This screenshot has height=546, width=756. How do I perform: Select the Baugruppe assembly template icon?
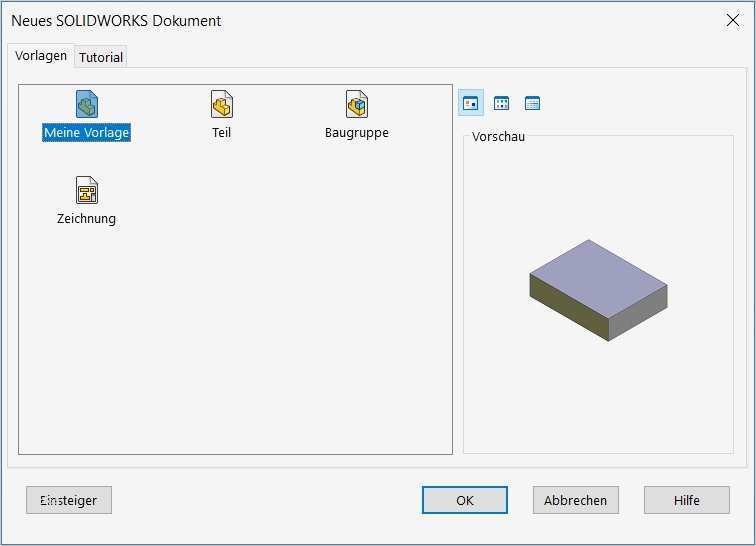(357, 104)
